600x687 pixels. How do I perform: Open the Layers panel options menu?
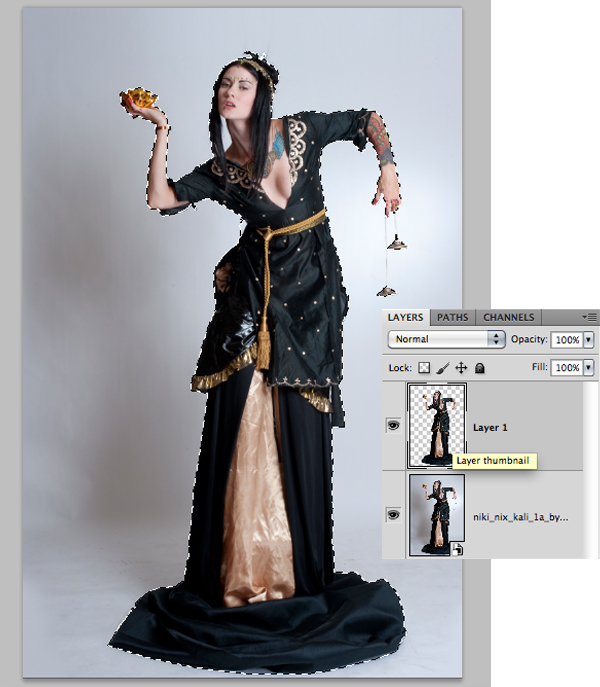(591, 317)
